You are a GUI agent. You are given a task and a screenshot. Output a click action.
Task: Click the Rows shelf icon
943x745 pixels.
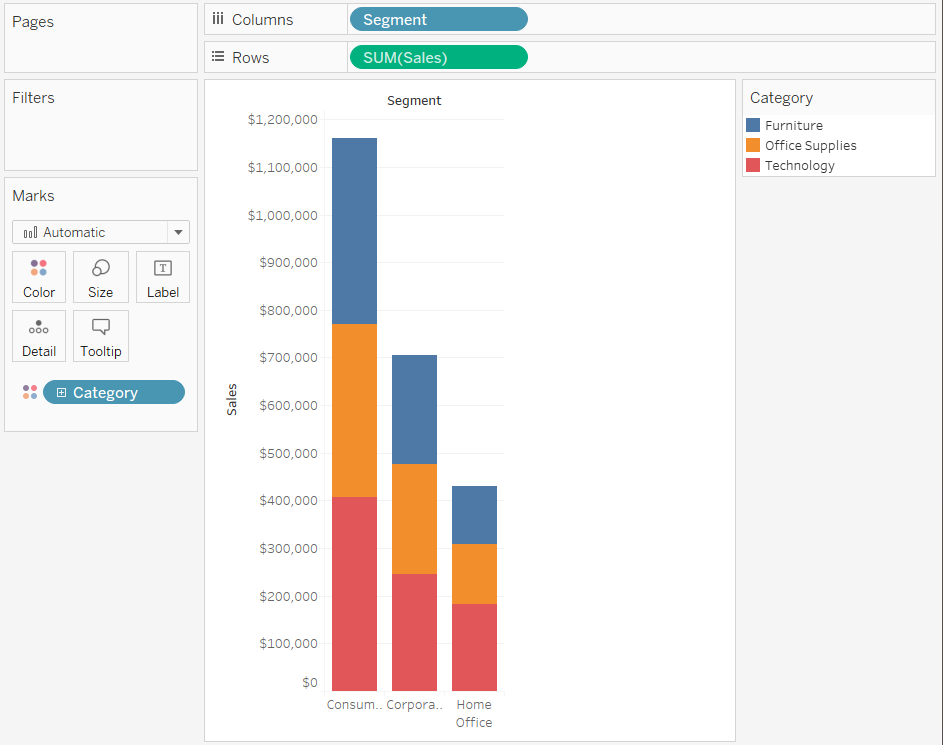218,57
